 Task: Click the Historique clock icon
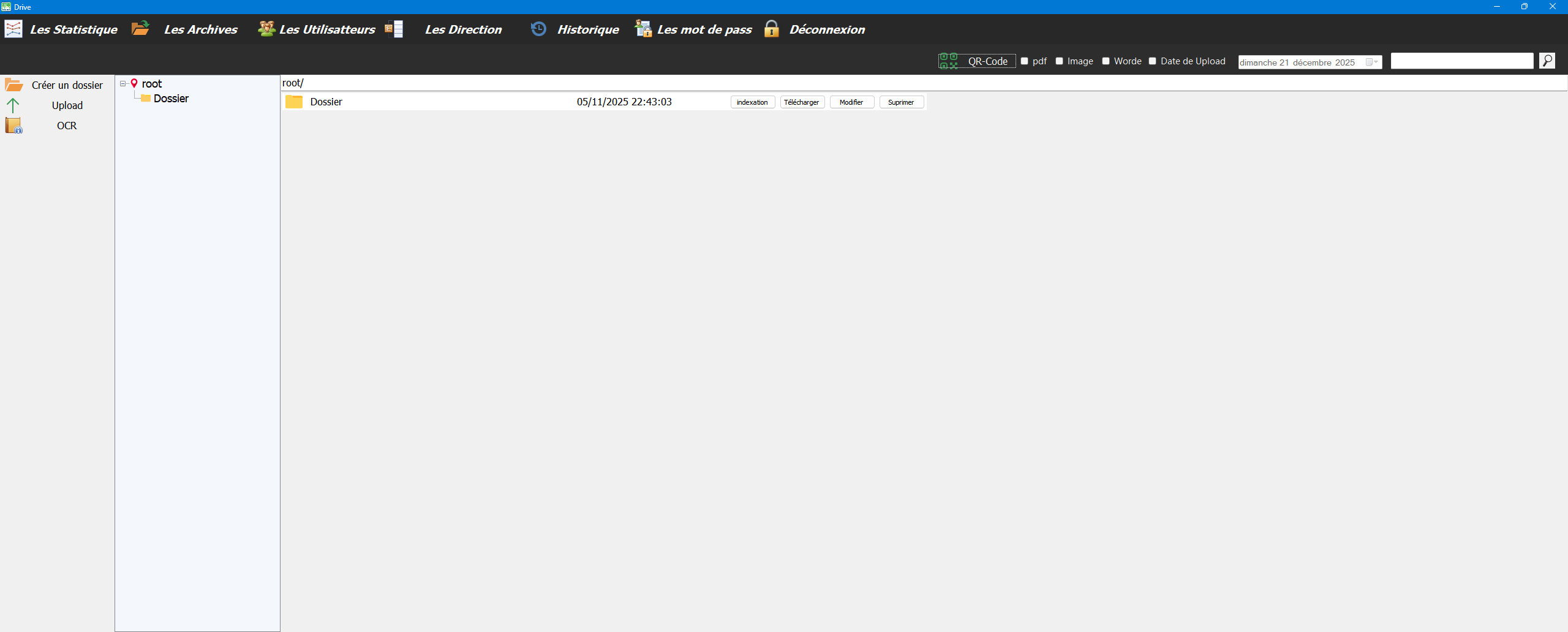538,29
